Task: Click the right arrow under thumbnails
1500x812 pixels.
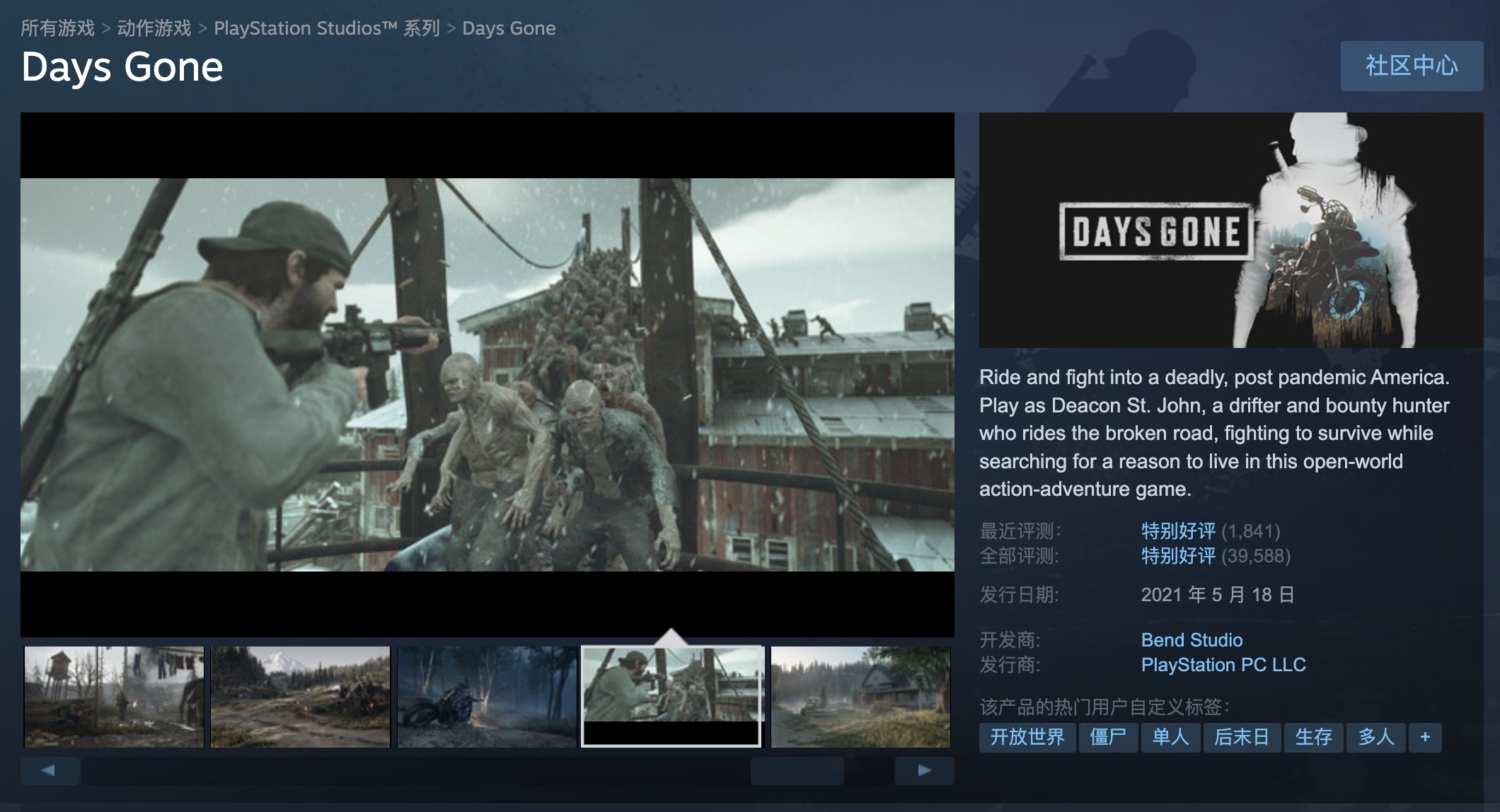Action: click(x=924, y=770)
